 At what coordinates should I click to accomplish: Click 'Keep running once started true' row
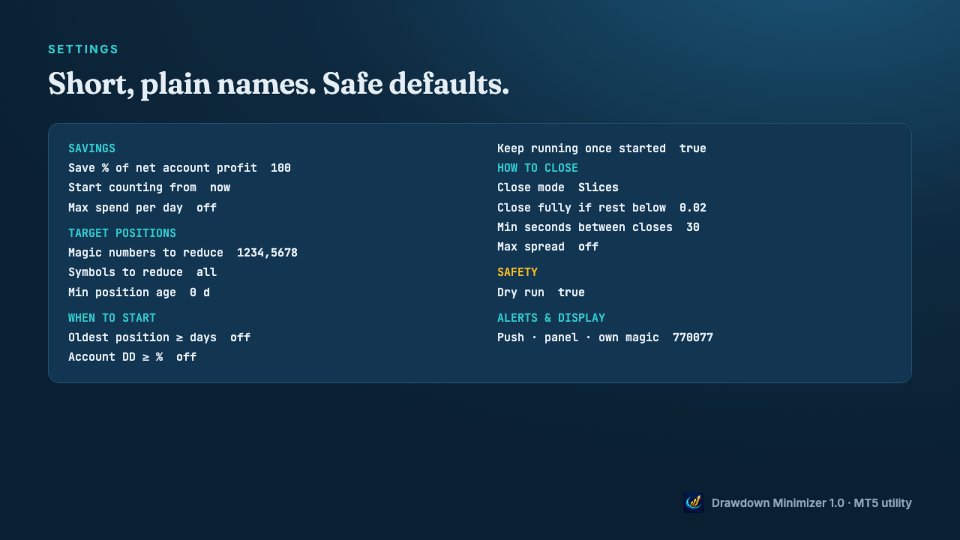602,148
